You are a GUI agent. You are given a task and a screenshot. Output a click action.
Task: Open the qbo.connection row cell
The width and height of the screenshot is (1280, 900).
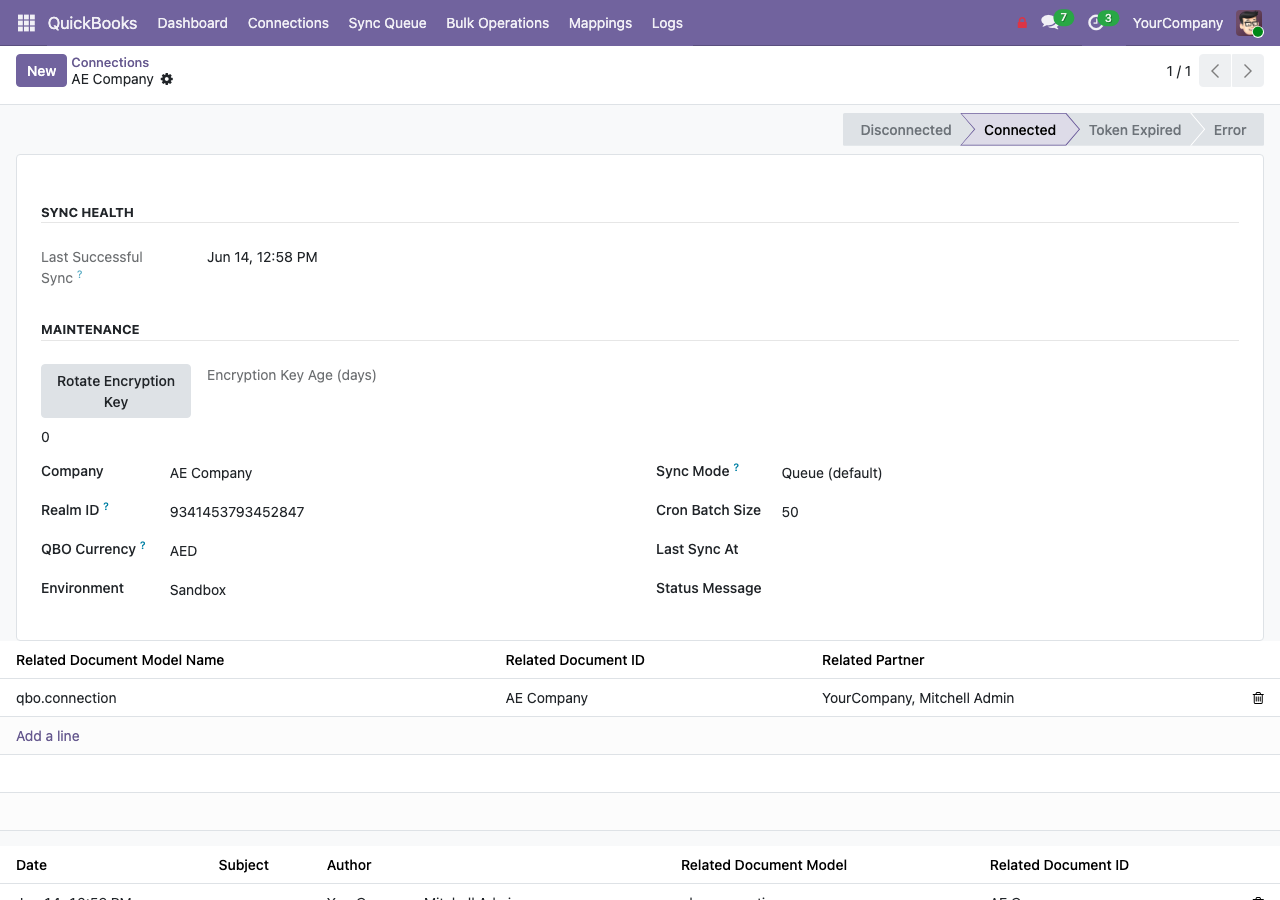point(66,698)
